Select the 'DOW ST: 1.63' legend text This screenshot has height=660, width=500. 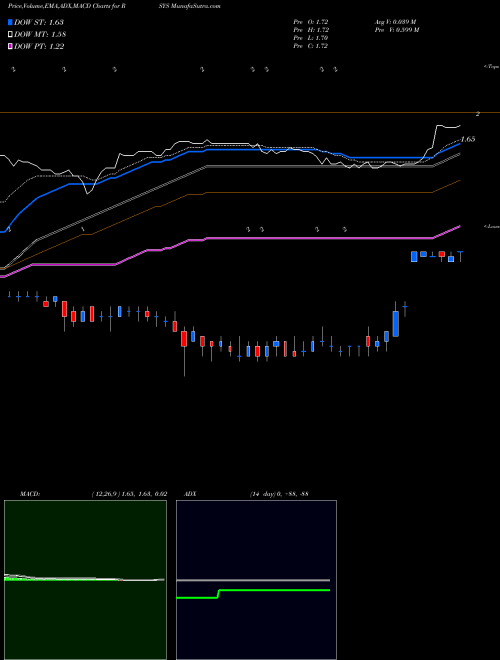click(39, 22)
